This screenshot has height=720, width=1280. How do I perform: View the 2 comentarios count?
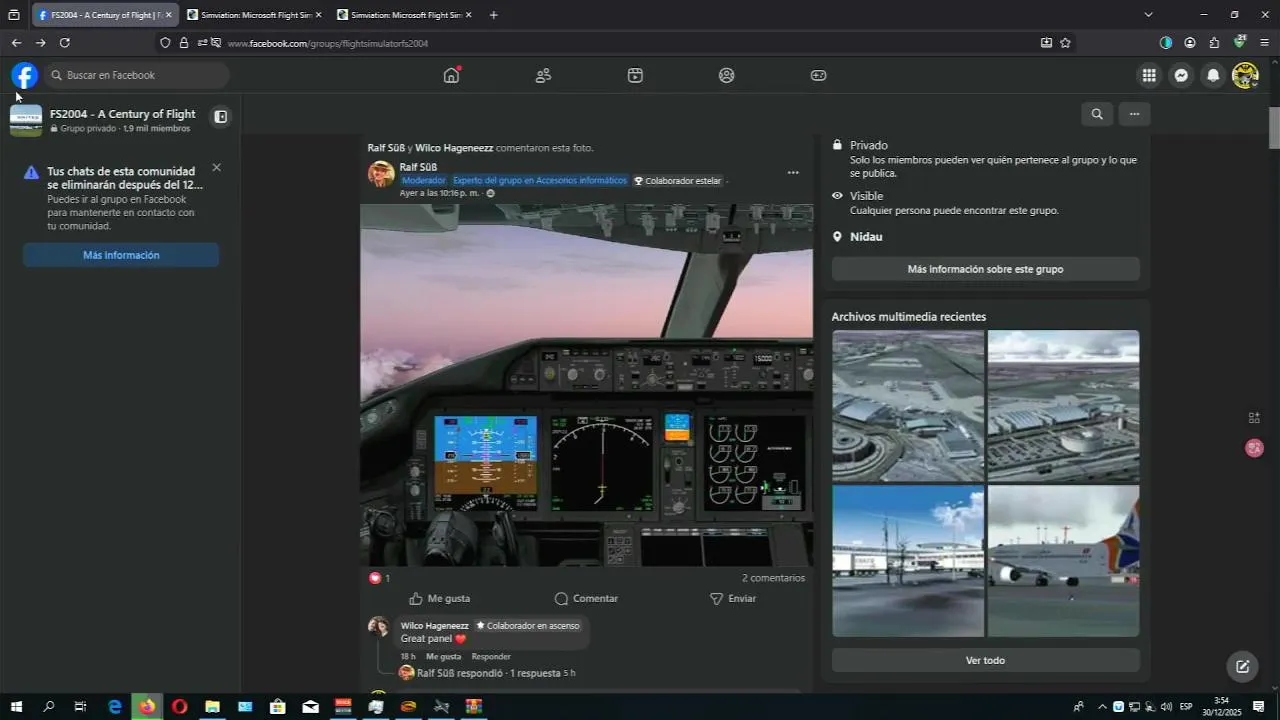(x=773, y=578)
